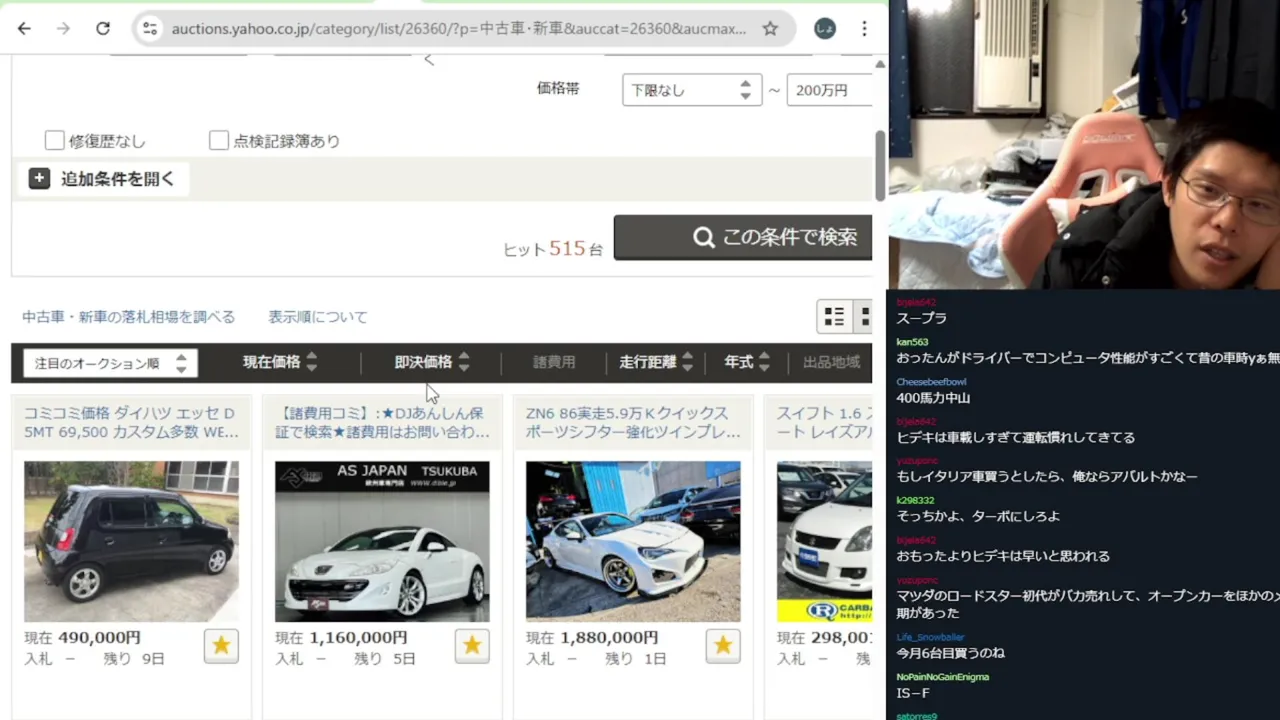
Task: Open the 表示順について link
Action: [318, 317]
